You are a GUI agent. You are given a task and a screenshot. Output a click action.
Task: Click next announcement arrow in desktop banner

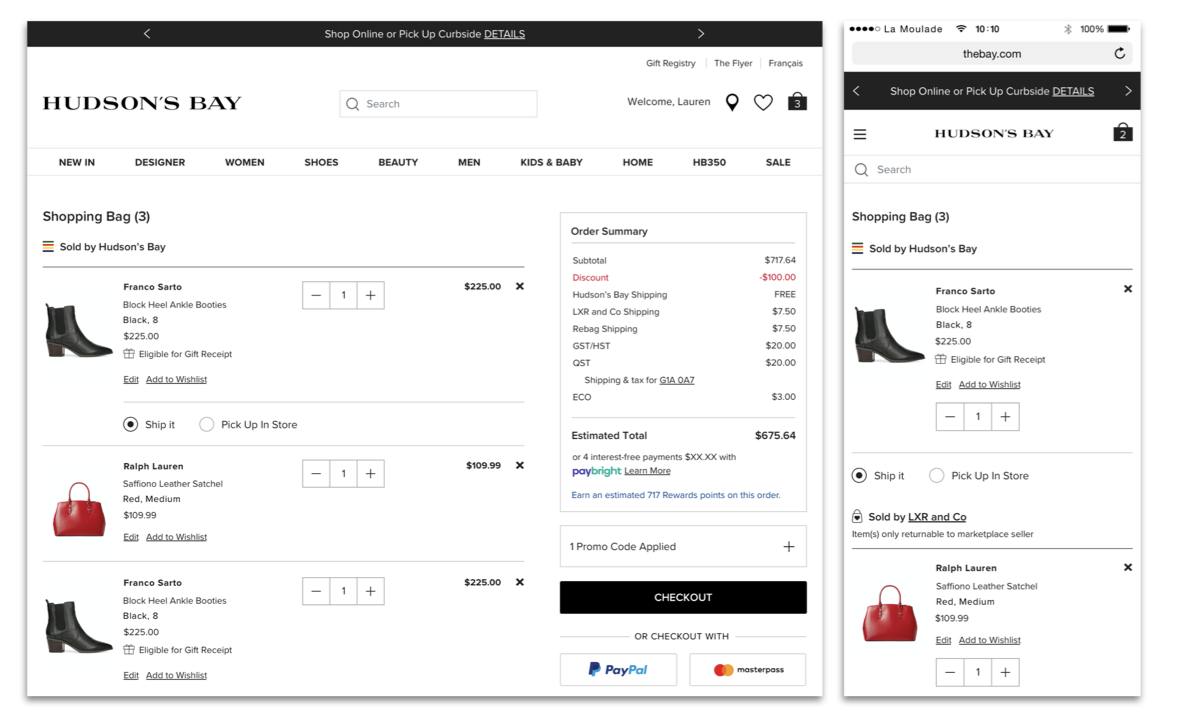tap(700, 33)
